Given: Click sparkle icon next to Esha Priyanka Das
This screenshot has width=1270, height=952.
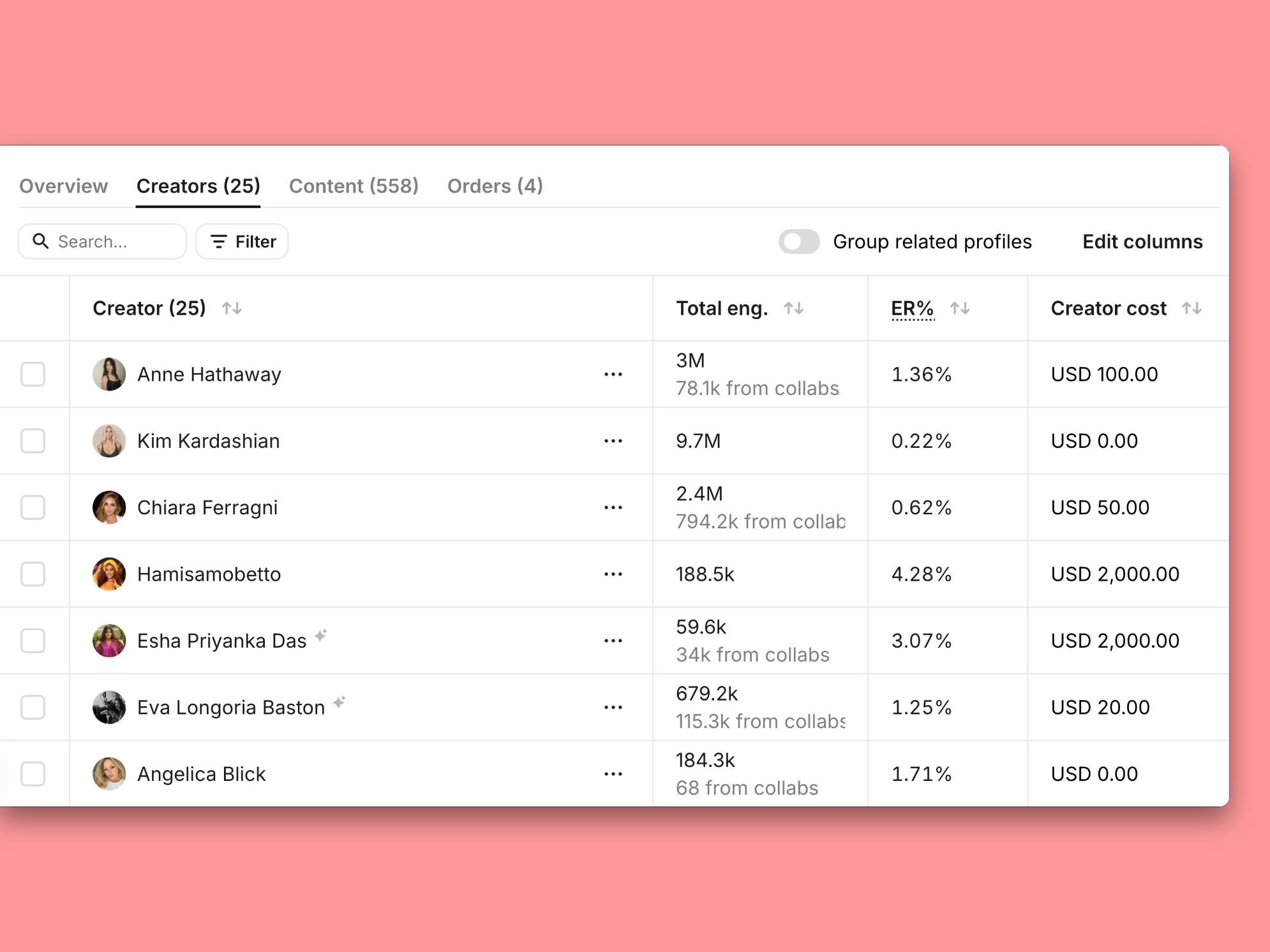Looking at the screenshot, I should [321, 635].
